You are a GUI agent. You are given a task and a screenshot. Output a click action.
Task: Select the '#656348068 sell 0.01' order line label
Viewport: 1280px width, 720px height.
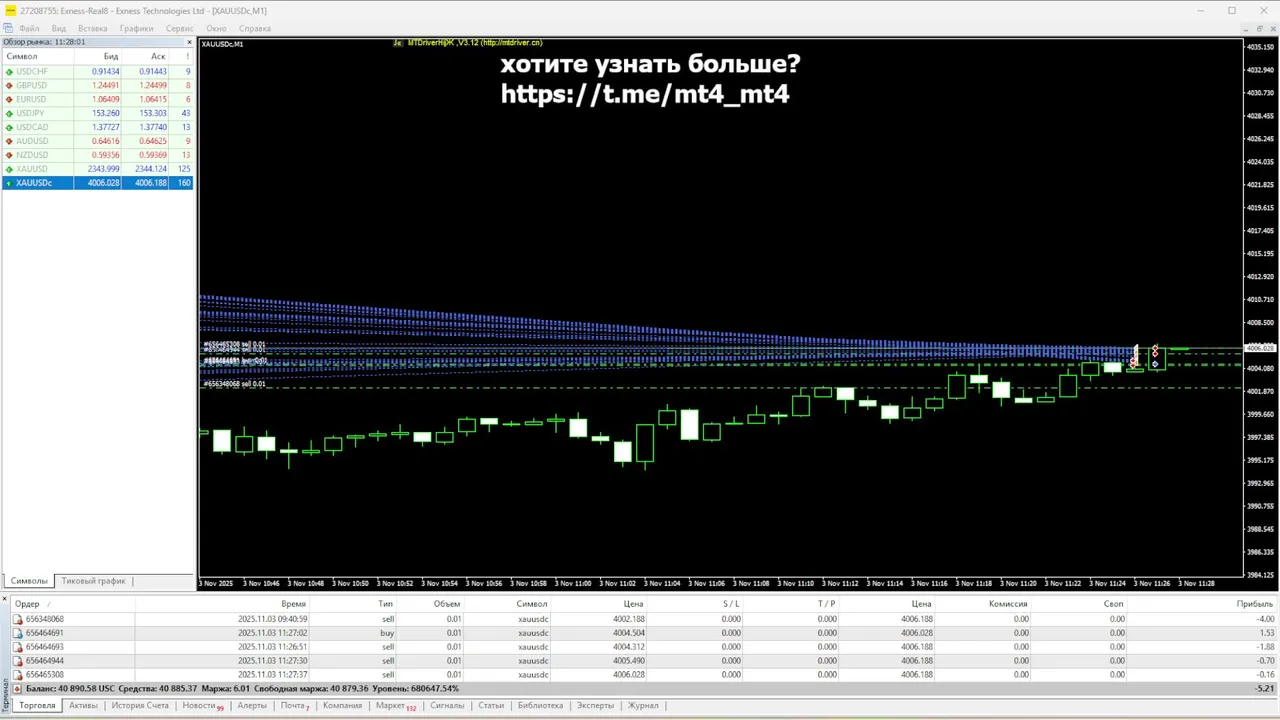tap(234, 384)
